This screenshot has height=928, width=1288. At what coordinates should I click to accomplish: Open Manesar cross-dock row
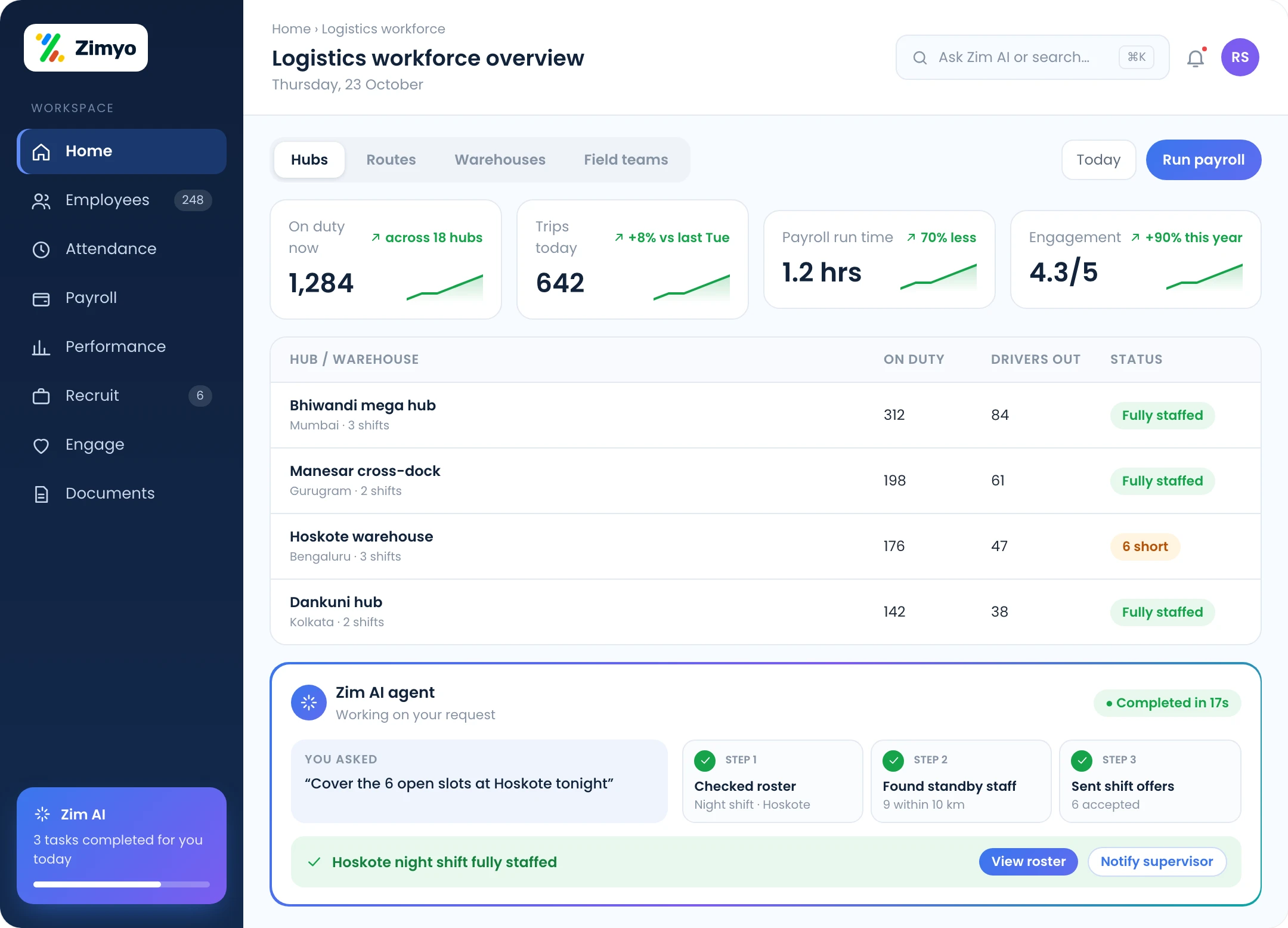pos(766,481)
